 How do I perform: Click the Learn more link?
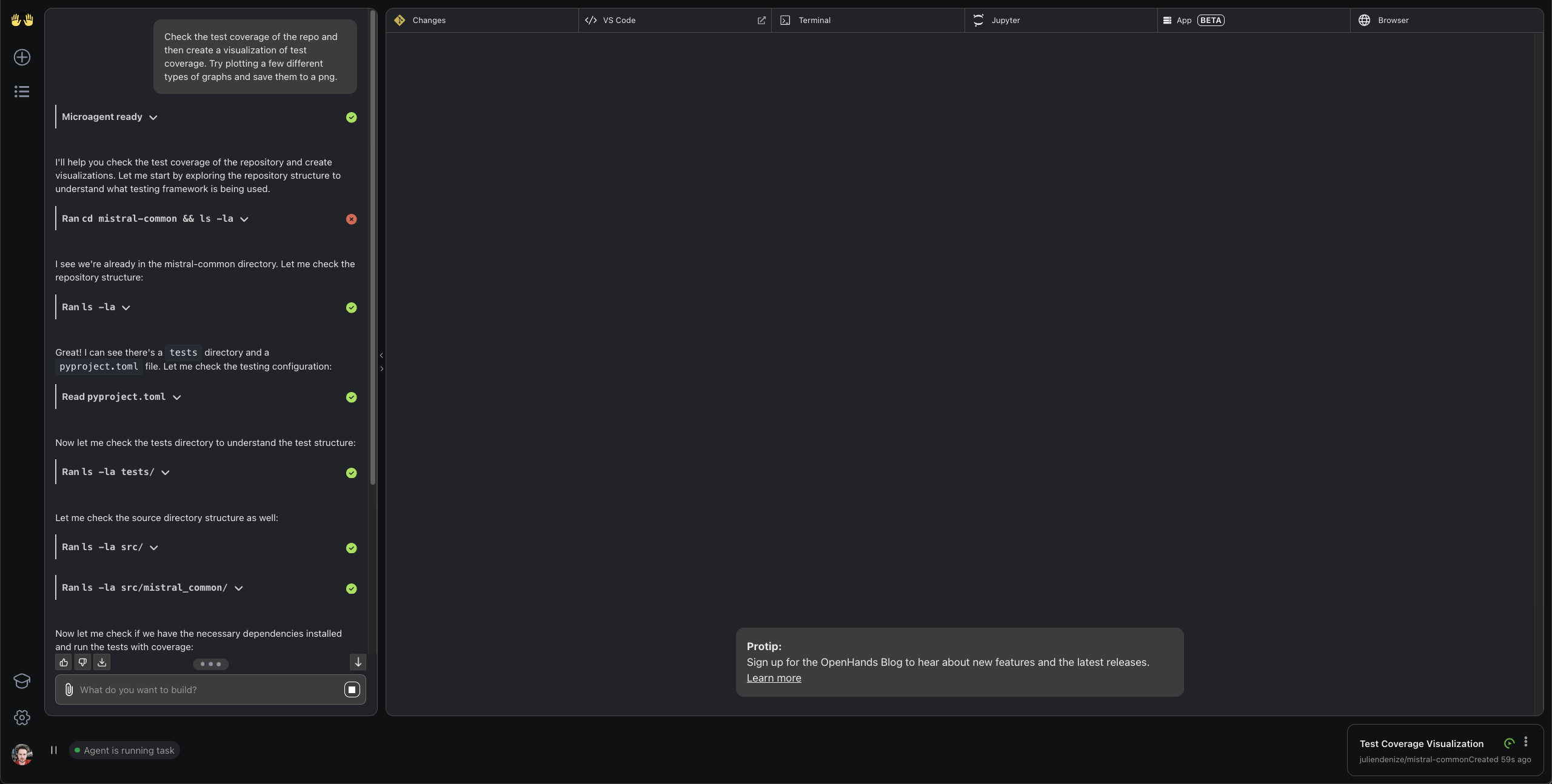[774, 678]
